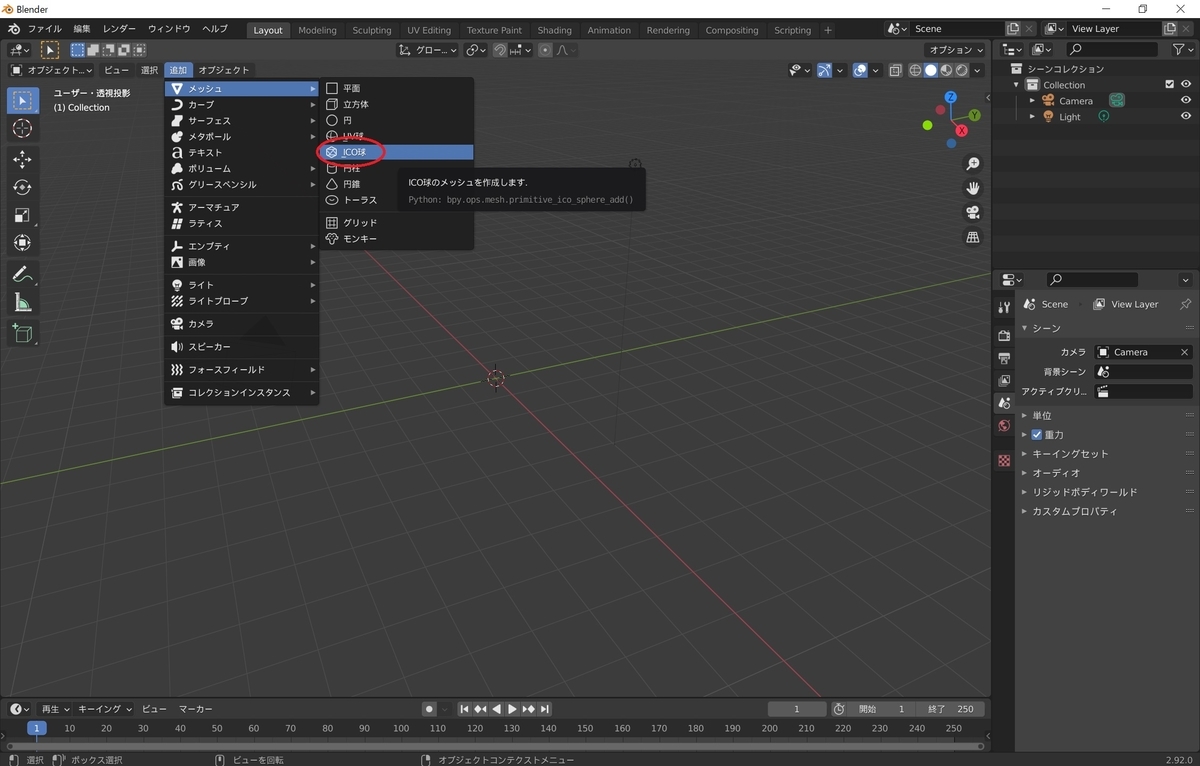Click the Blender logo menu icon
Screen dimensions: 1200x766
pyautogui.click(x=14, y=29)
